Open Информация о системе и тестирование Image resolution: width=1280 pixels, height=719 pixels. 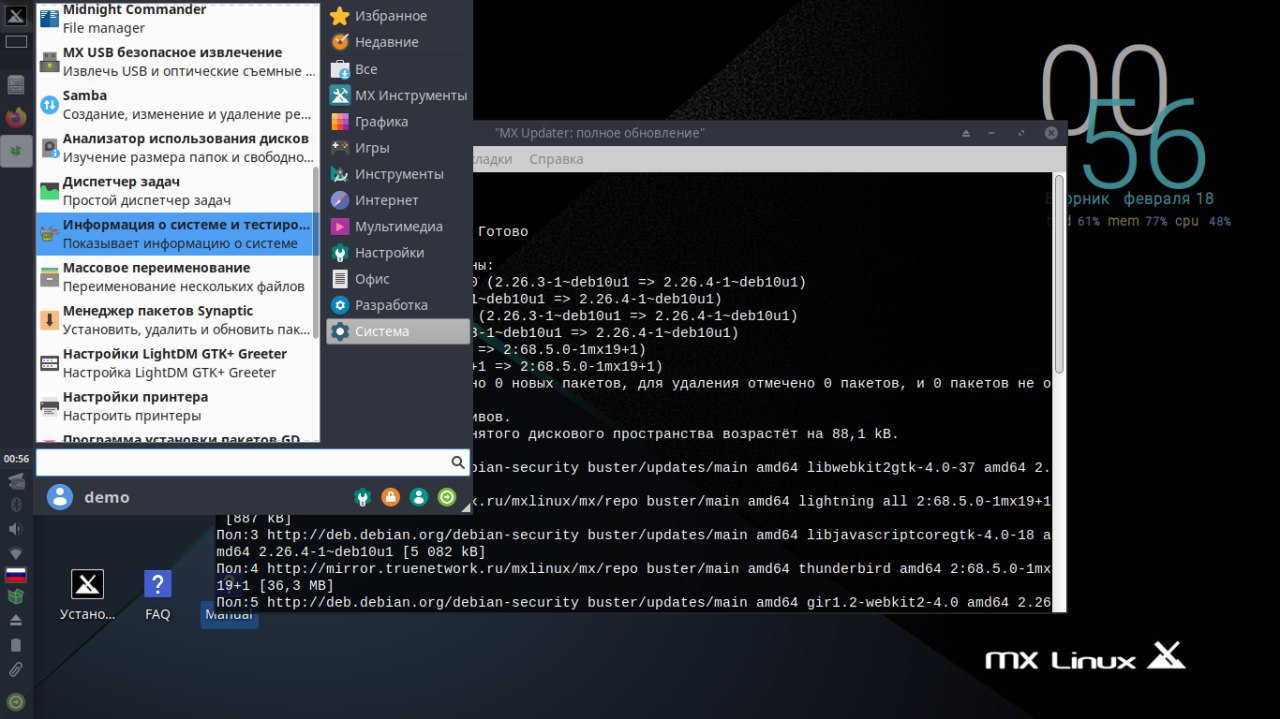point(176,234)
